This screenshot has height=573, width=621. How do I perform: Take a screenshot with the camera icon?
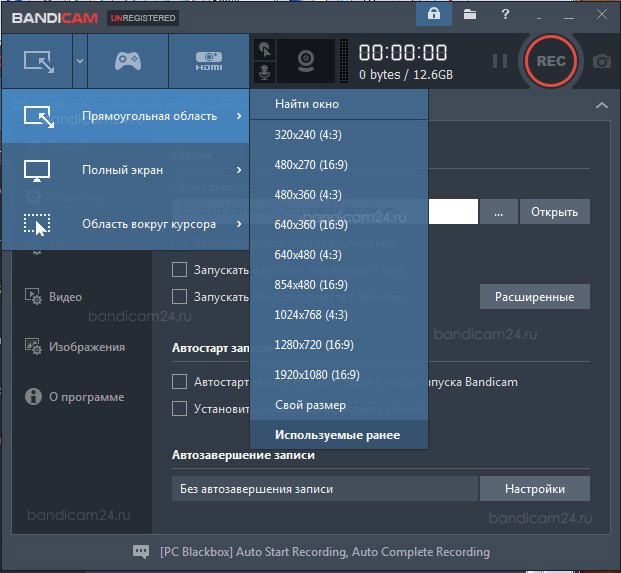pyautogui.click(x=602, y=61)
